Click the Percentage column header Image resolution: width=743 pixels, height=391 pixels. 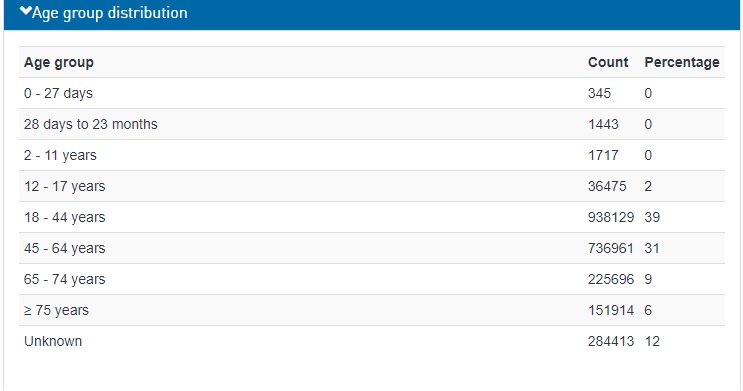coord(682,62)
